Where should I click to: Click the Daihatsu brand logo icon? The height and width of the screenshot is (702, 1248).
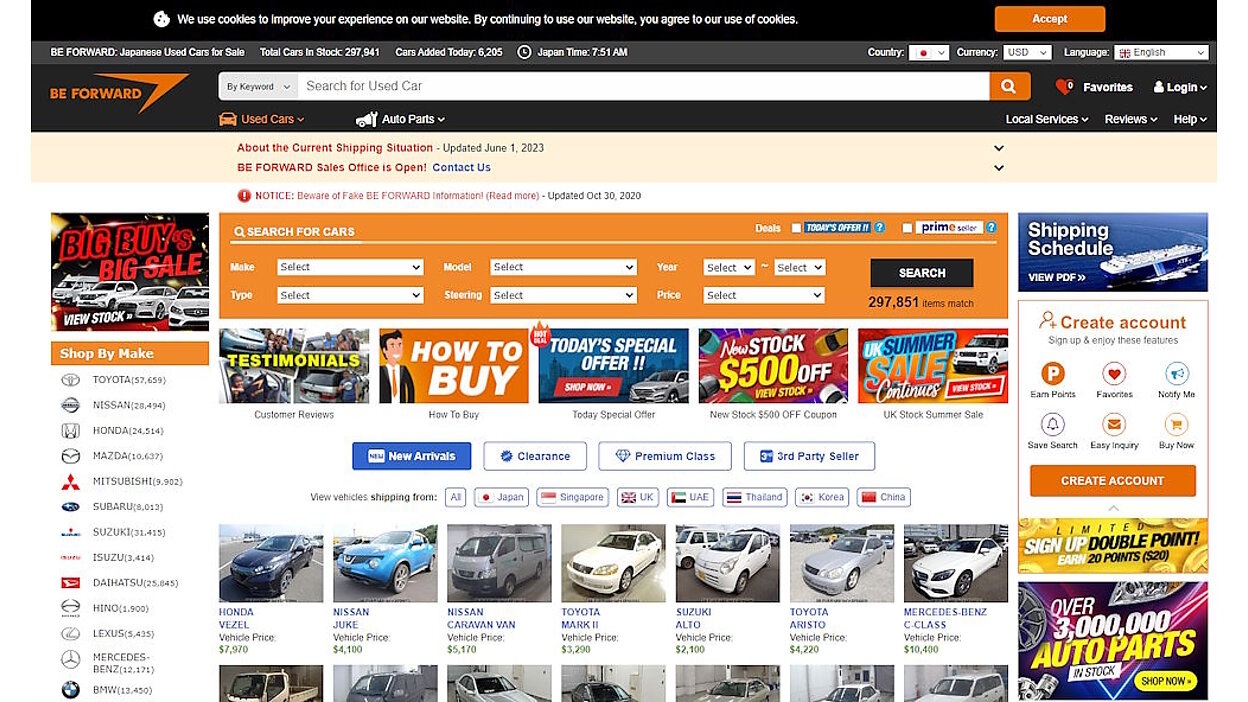point(70,583)
